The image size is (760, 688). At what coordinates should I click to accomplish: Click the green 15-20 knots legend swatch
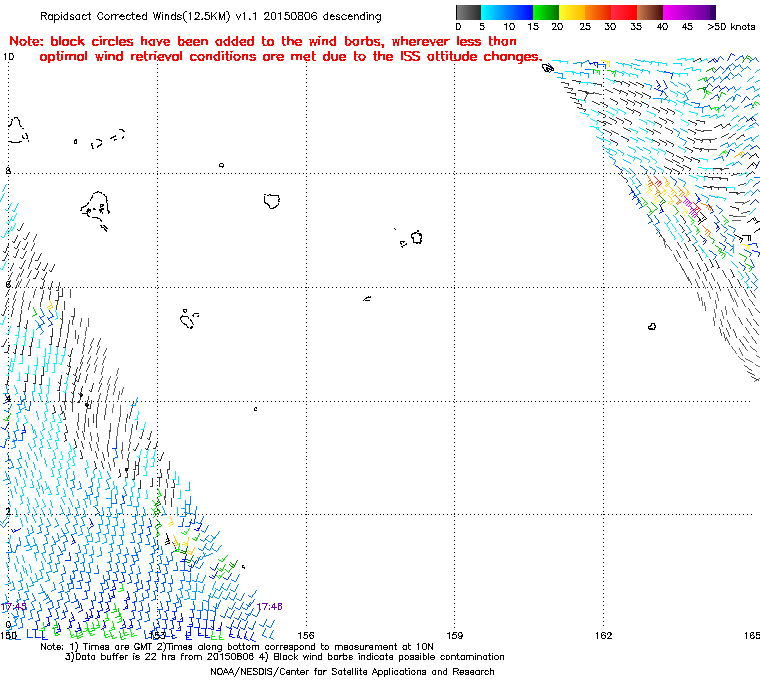tap(546, 12)
